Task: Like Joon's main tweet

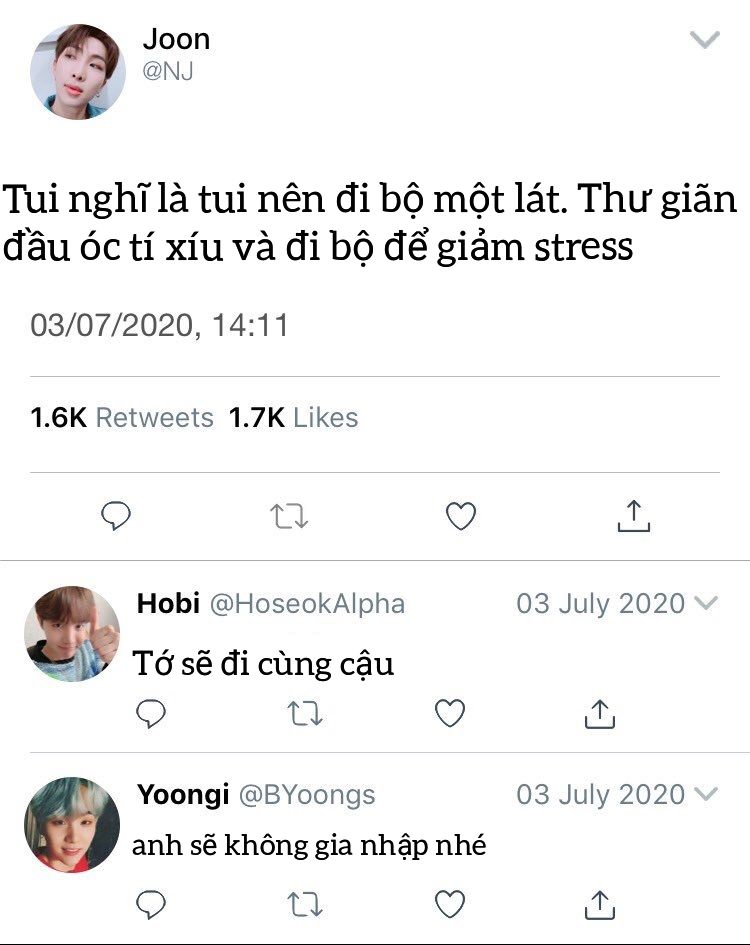Action: pyautogui.click(x=461, y=516)
